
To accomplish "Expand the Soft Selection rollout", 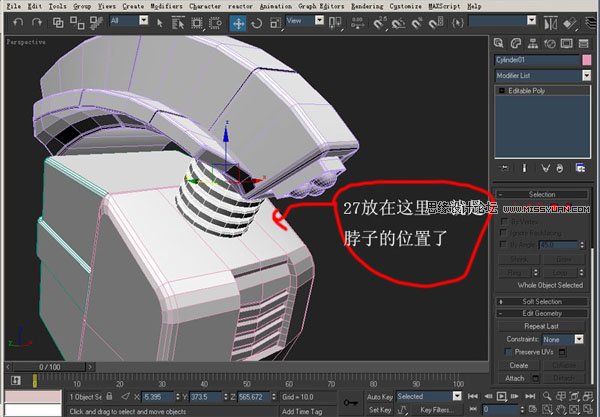I will 542,301.
